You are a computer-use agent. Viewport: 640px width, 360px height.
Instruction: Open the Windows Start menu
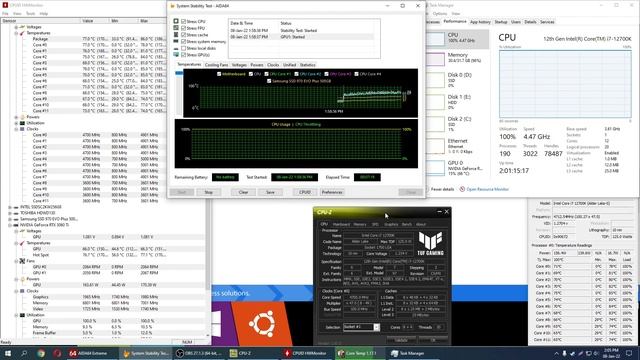click(x=8, y=353)
